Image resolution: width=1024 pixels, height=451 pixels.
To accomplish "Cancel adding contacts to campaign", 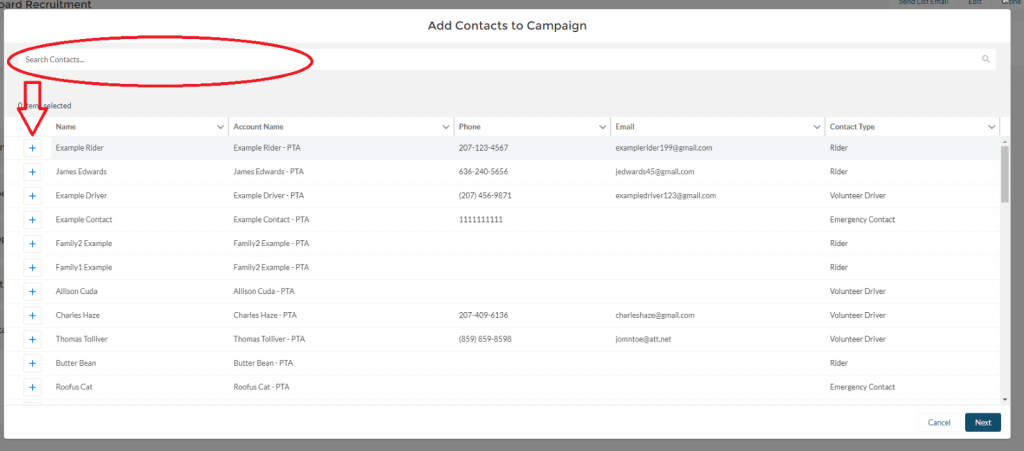I will [x=939, y=422].
